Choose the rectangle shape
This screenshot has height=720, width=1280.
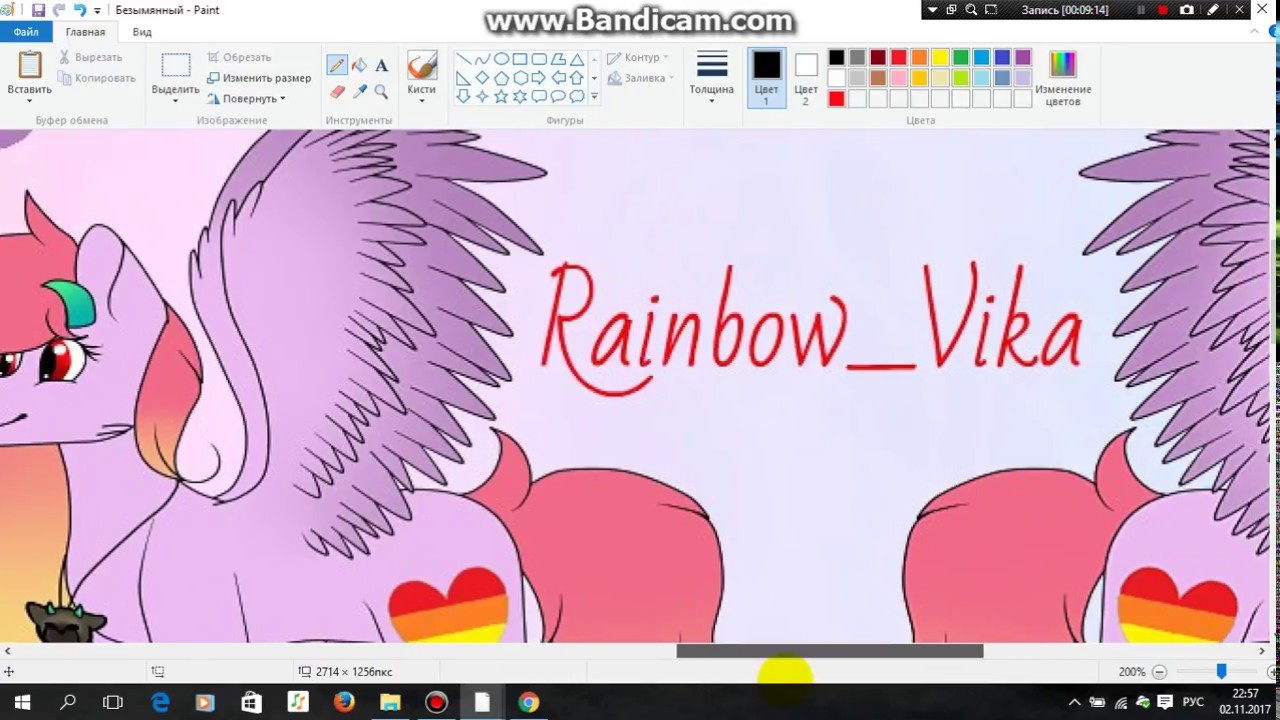[x=520, y=59]
